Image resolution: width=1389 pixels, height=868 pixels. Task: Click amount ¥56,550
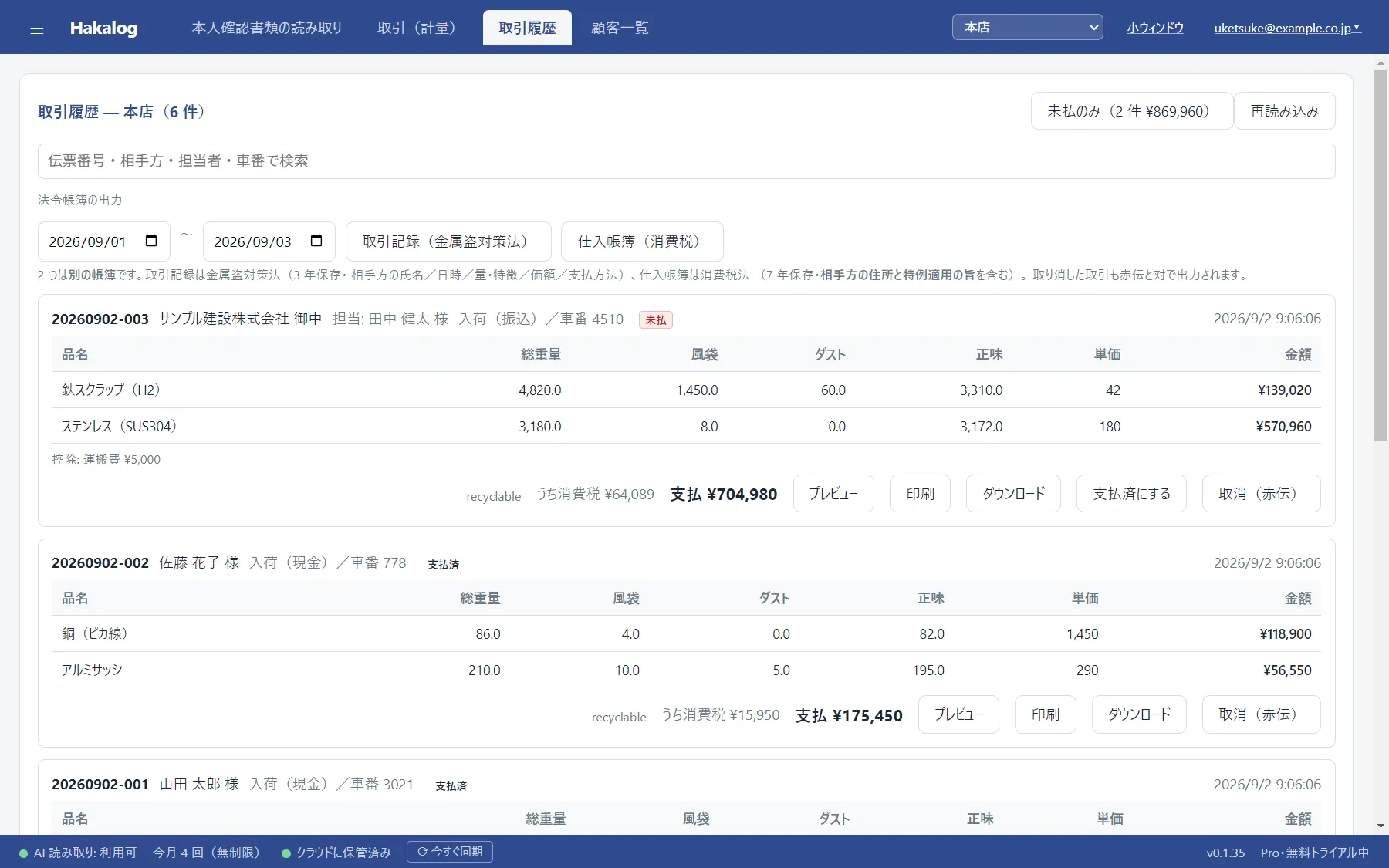point(1287,670)
